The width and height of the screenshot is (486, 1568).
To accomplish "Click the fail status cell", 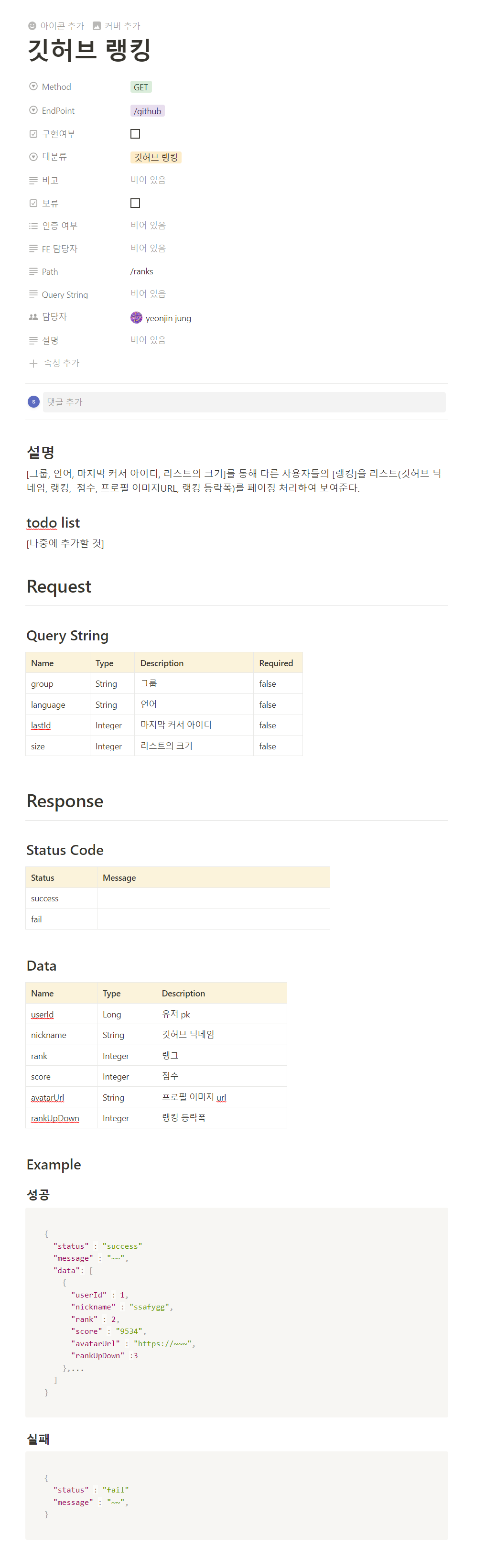I will [62, 919].
